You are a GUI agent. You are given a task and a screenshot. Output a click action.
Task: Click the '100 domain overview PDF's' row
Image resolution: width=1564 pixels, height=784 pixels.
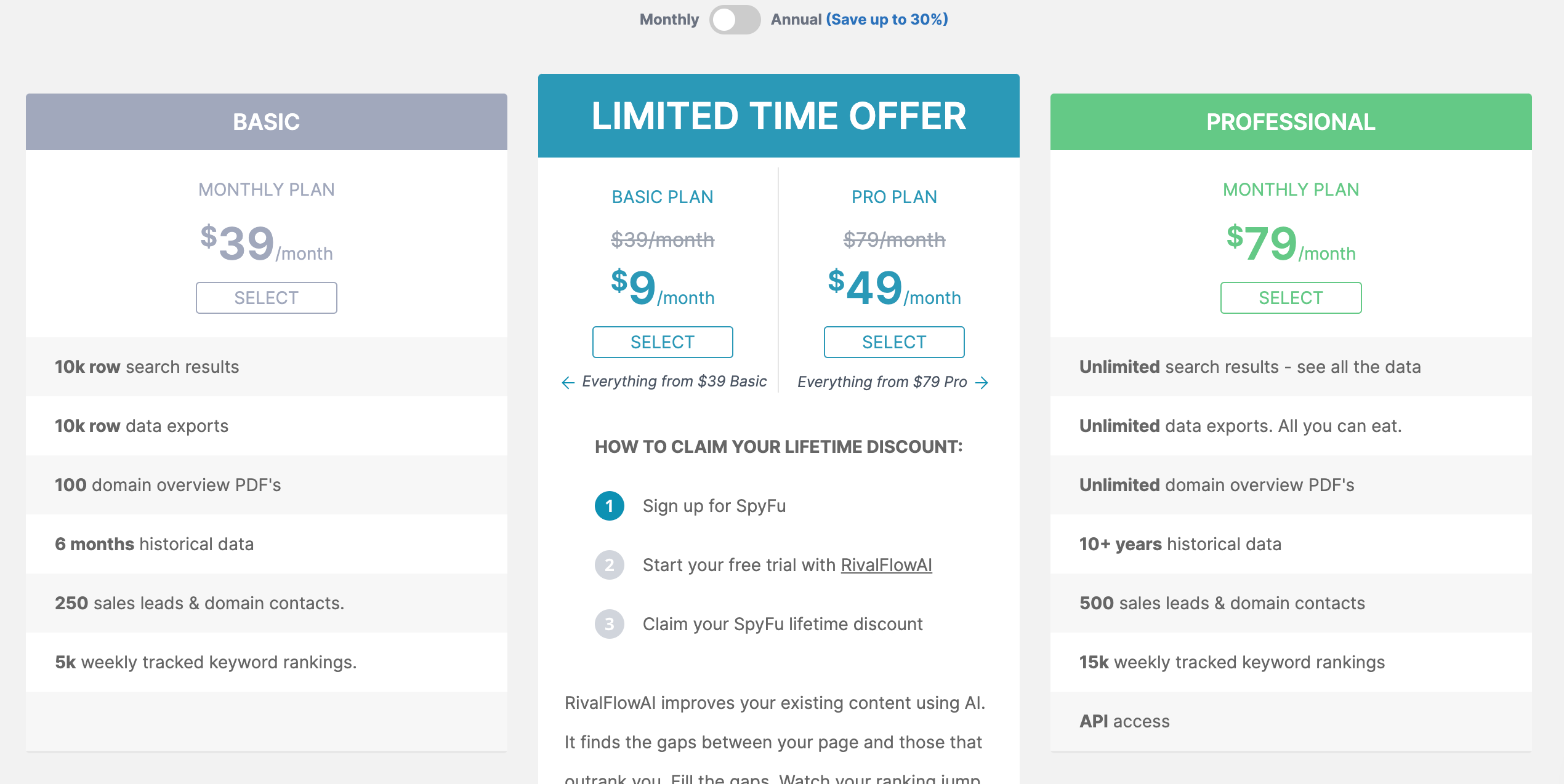pyautogui.click(x=267, y=485)
